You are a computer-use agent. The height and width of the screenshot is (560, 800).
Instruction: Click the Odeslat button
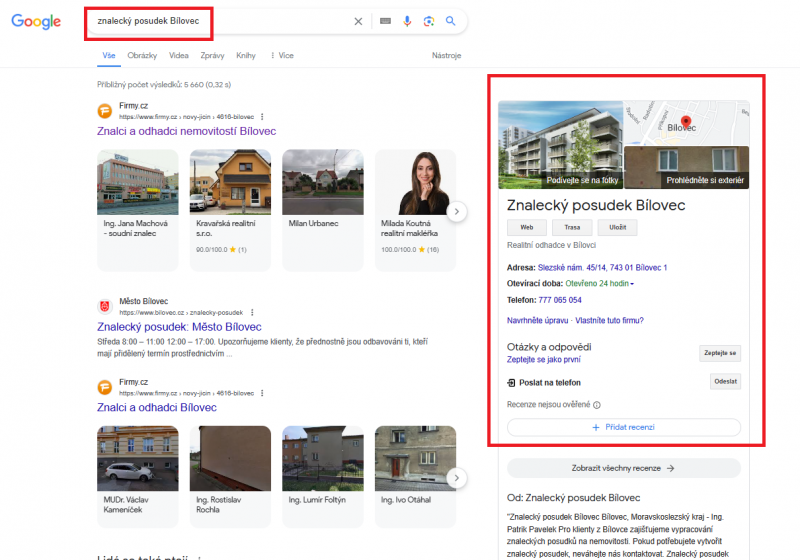[x=725, y=381]
